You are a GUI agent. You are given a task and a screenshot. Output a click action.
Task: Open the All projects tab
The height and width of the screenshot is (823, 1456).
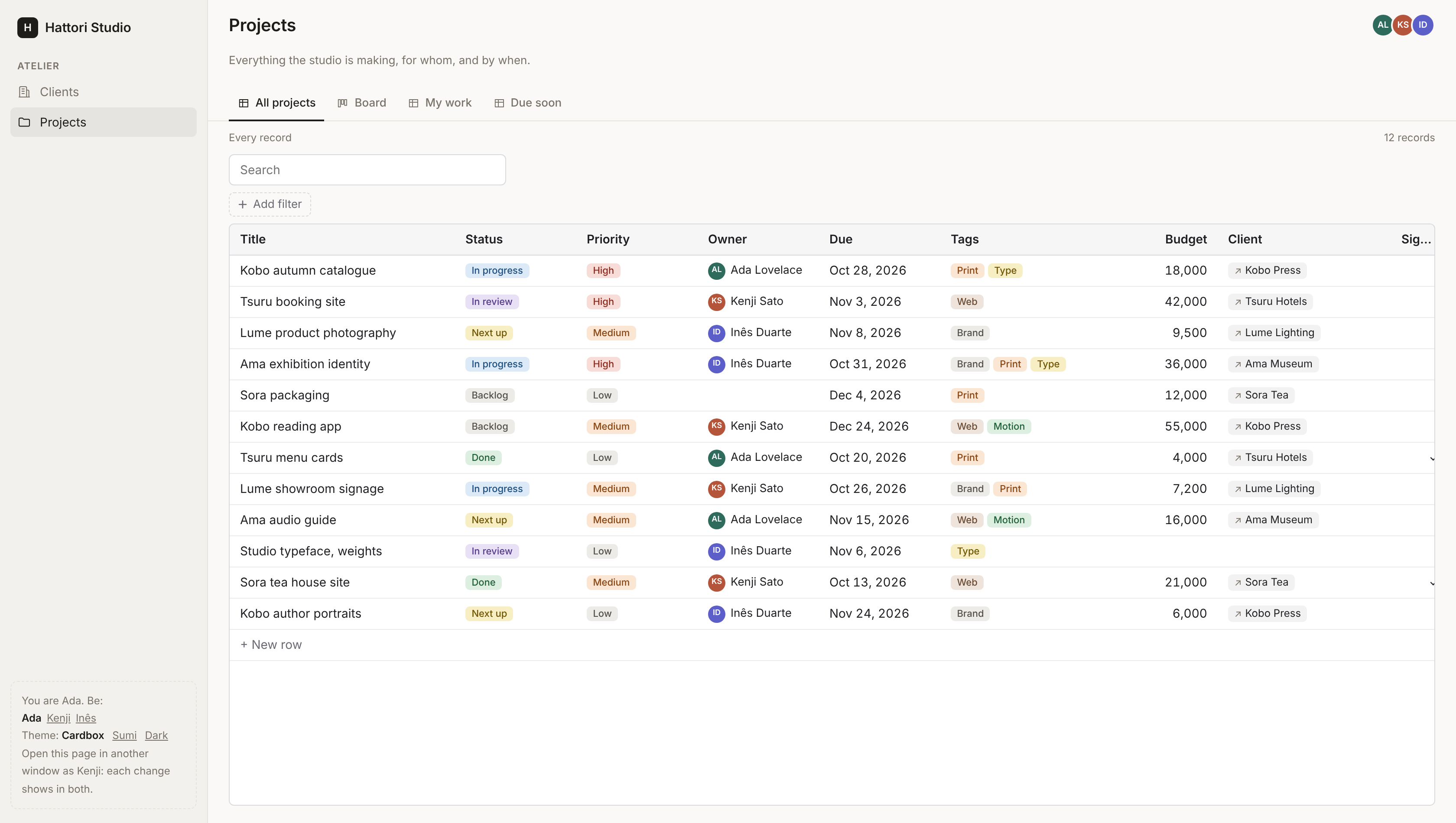pyautogui.click(x=276, y=103)
